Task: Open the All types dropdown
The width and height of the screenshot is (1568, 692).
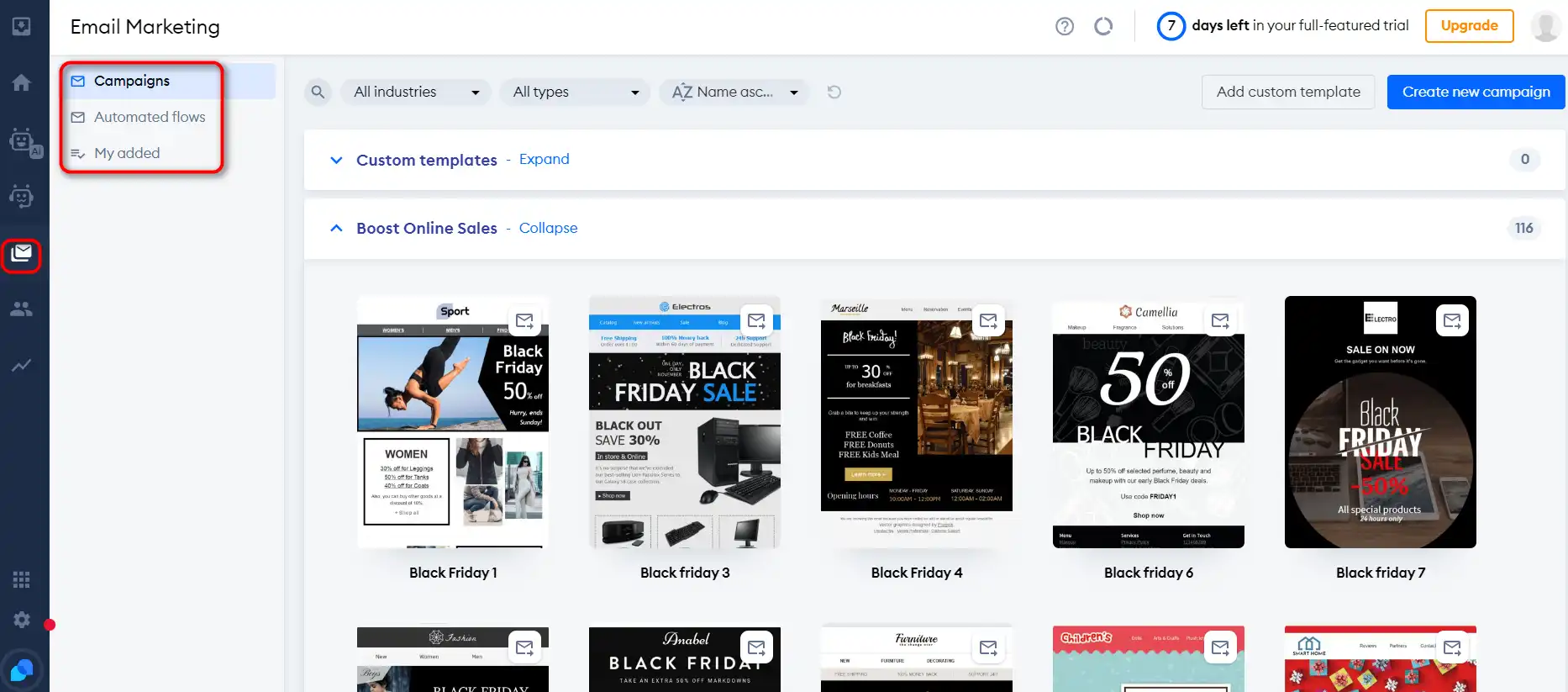Action: pyautogui.click(x=576, y=92)
